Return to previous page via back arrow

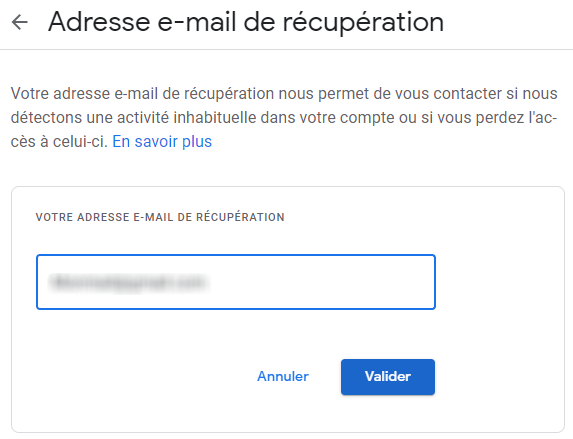tap(20, 22)
